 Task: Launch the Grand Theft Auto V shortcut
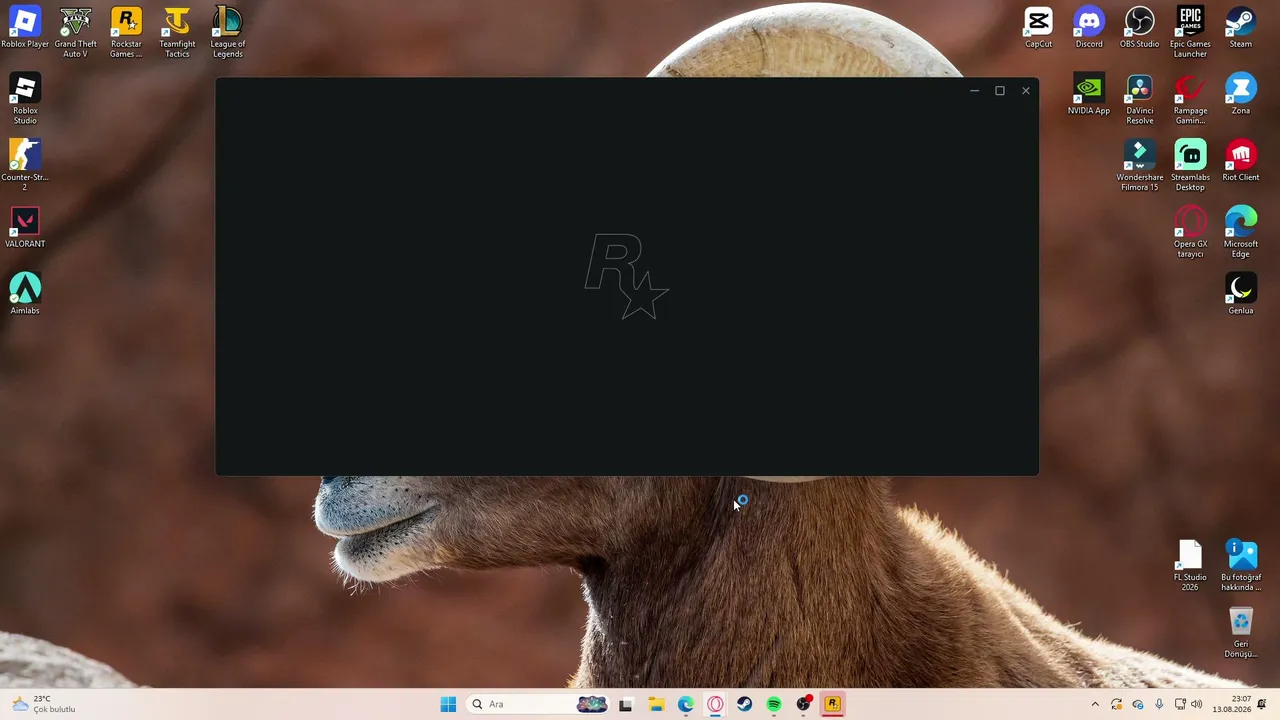tap(76, 33)
